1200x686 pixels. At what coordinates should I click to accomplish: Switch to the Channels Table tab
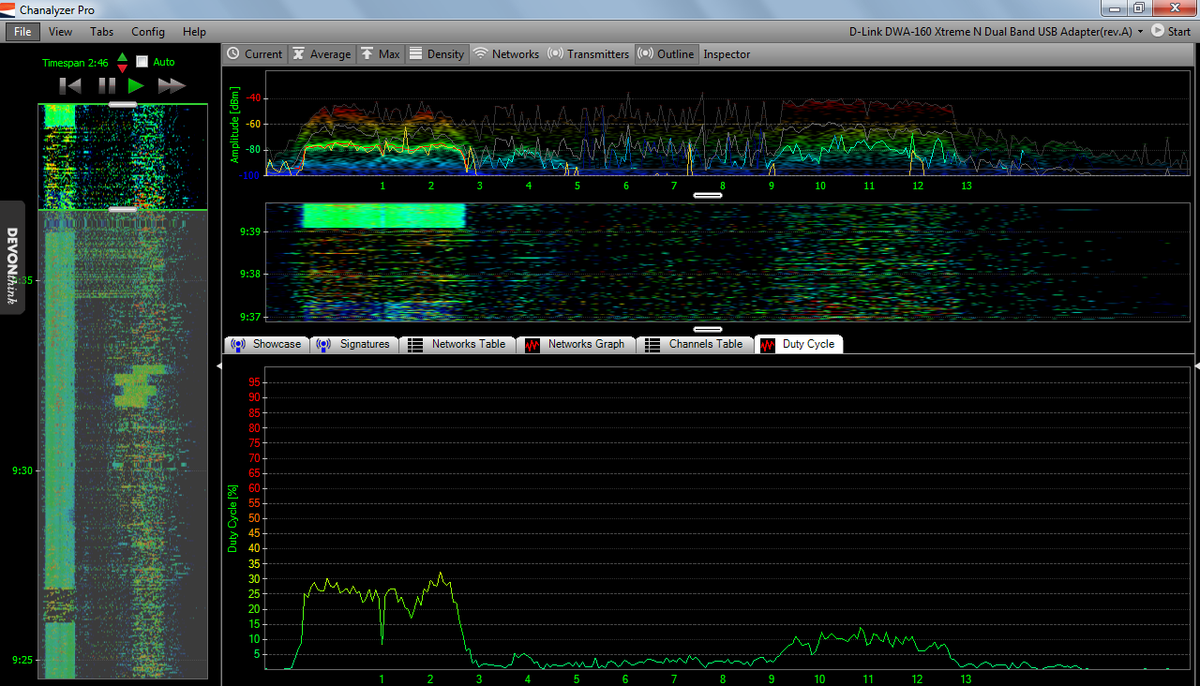click(x=695, y=344)
